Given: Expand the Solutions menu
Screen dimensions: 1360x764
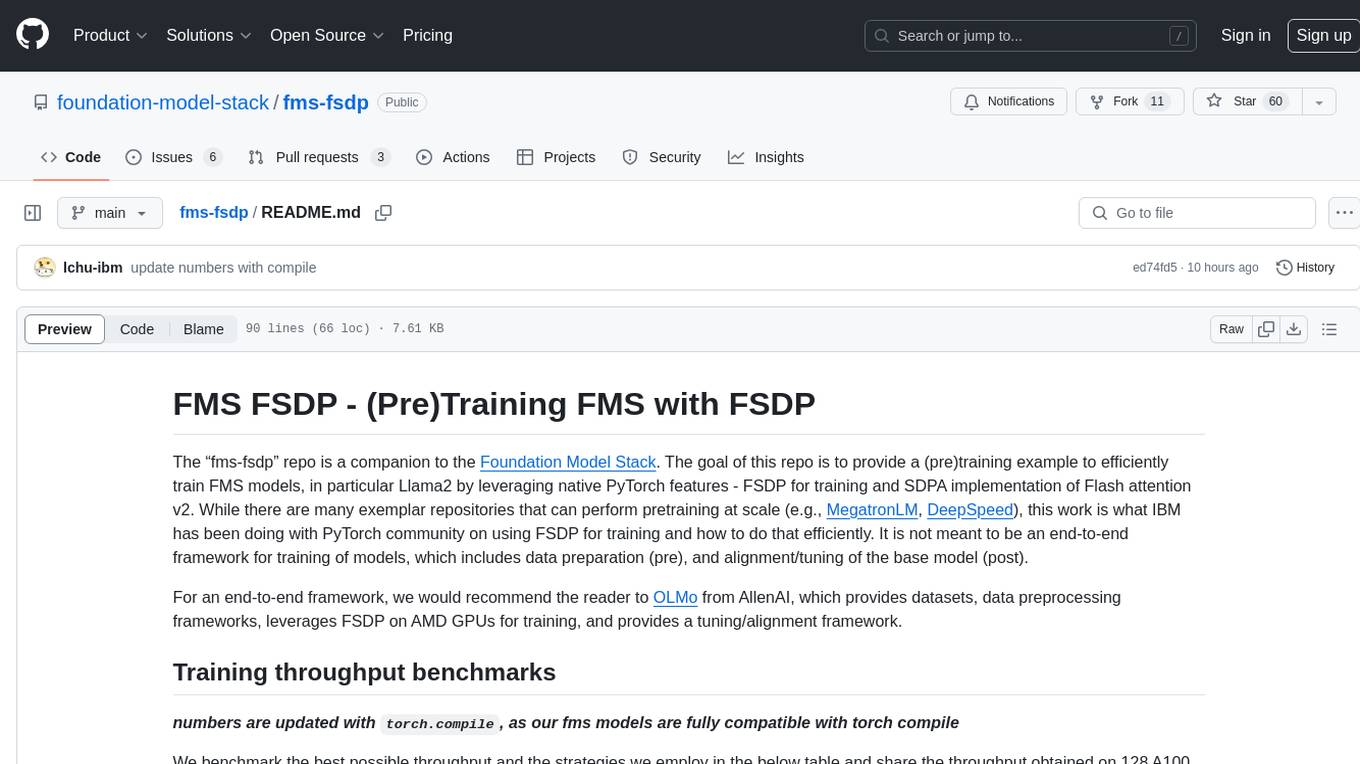Looking at the screenshot, I should [209, 35].
